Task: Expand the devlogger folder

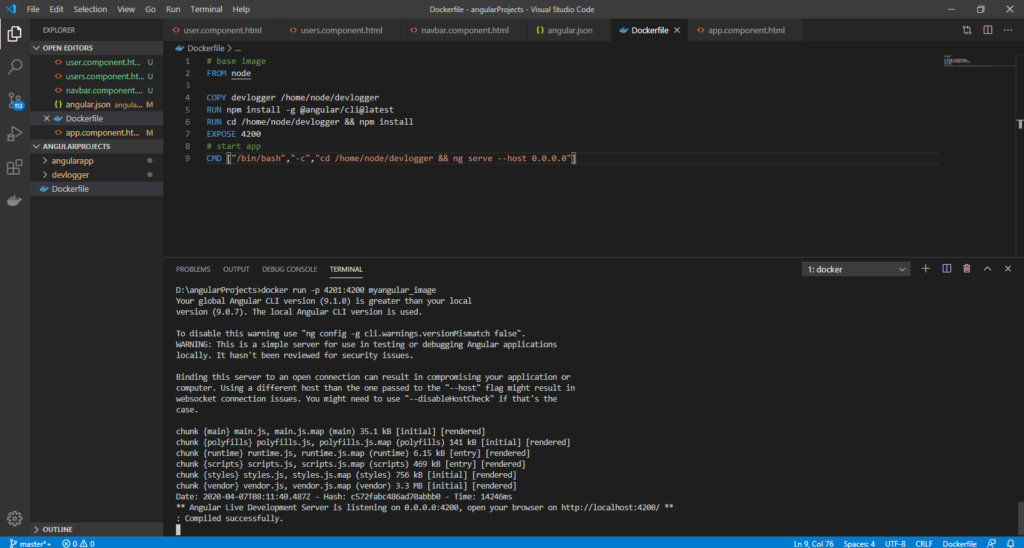Action: pyautogui.click(x=97, y=174)
